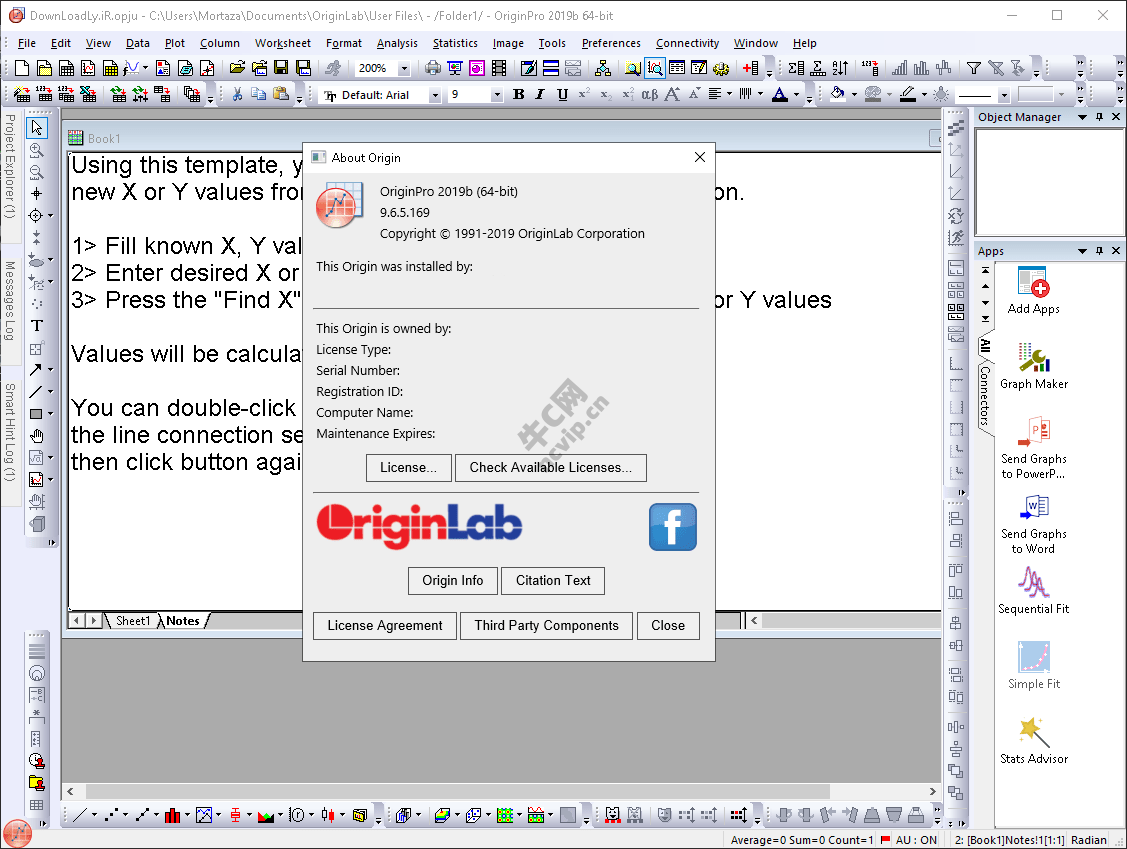The image size is (1127, 849).
Task: Click the Print icon in the toolbar
Action: [433, 68]
